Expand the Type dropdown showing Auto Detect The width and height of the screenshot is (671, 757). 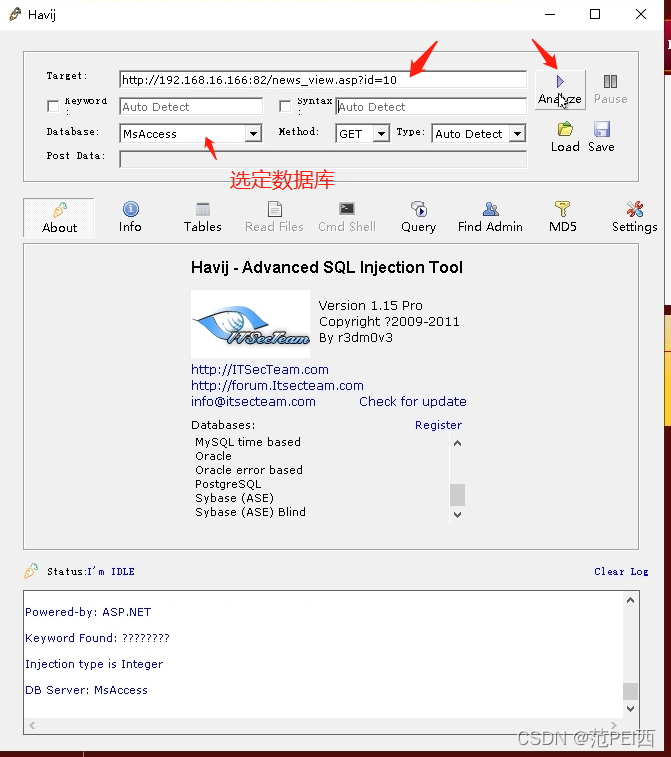[x=517, y=134]
